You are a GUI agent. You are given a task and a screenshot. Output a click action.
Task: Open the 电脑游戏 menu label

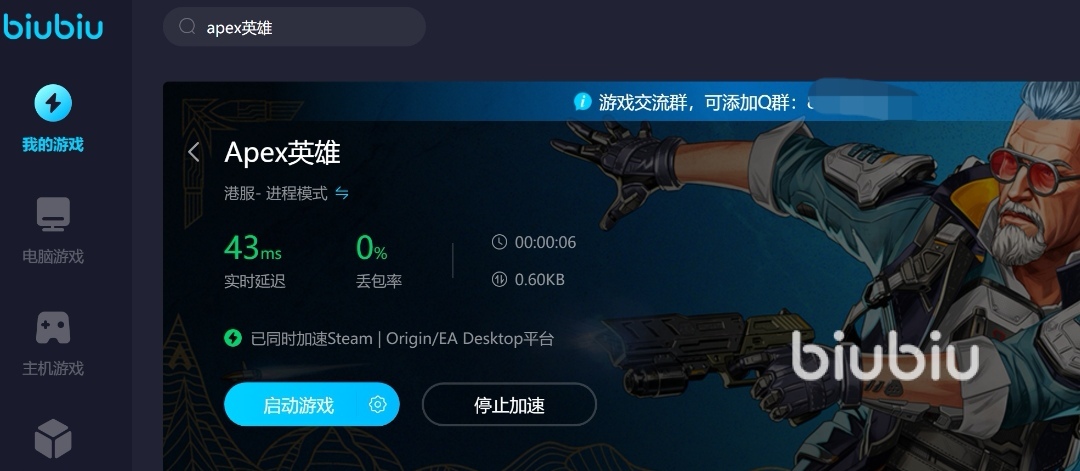[53, 257]
